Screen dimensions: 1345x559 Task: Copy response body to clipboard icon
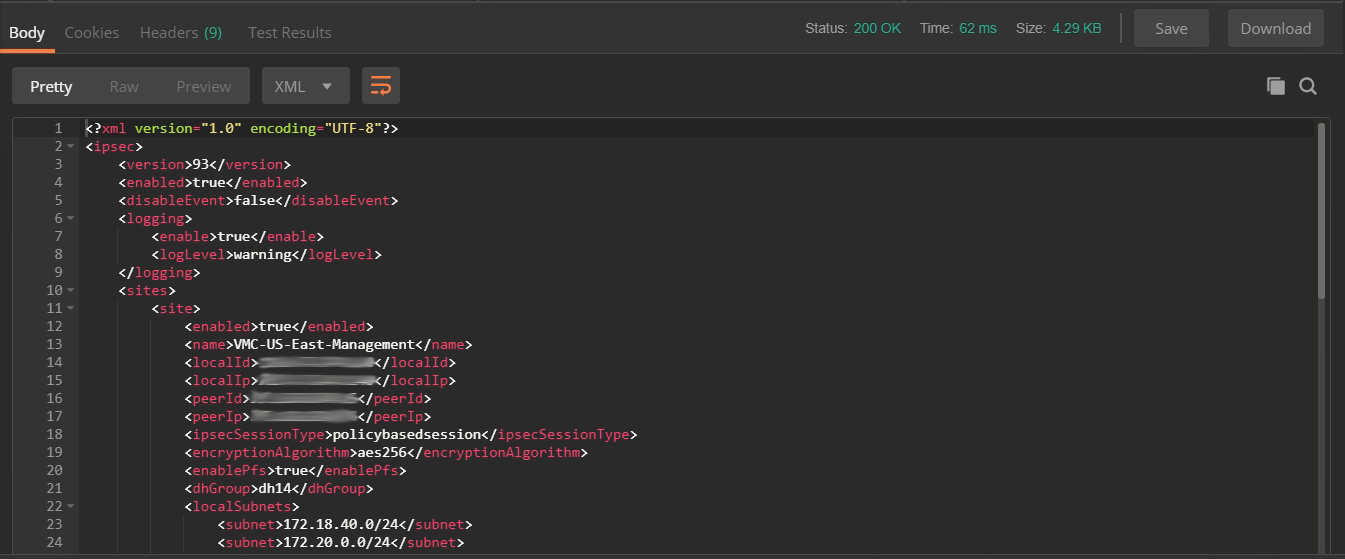tap(1275, 86)
